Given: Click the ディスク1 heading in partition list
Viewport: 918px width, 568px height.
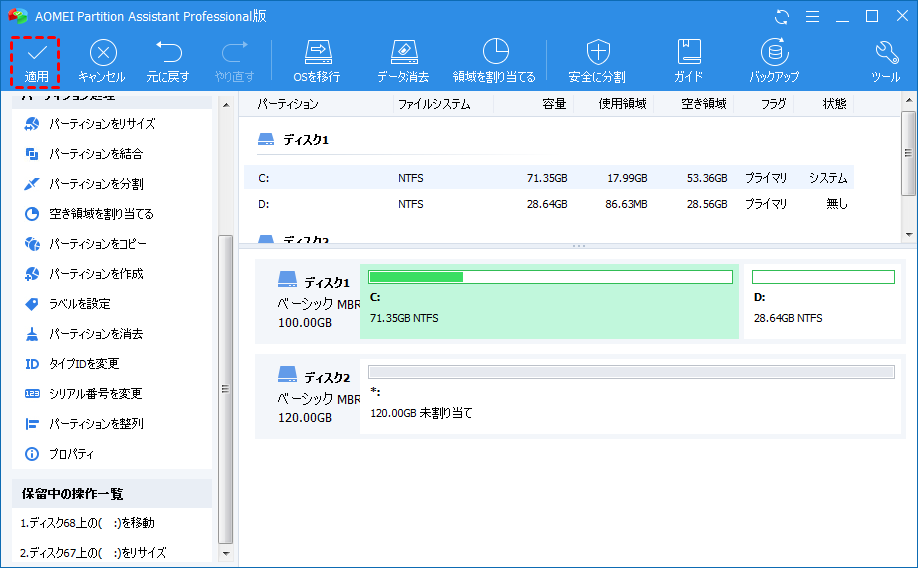Looking at the screenshot, I should pos(306,139).
